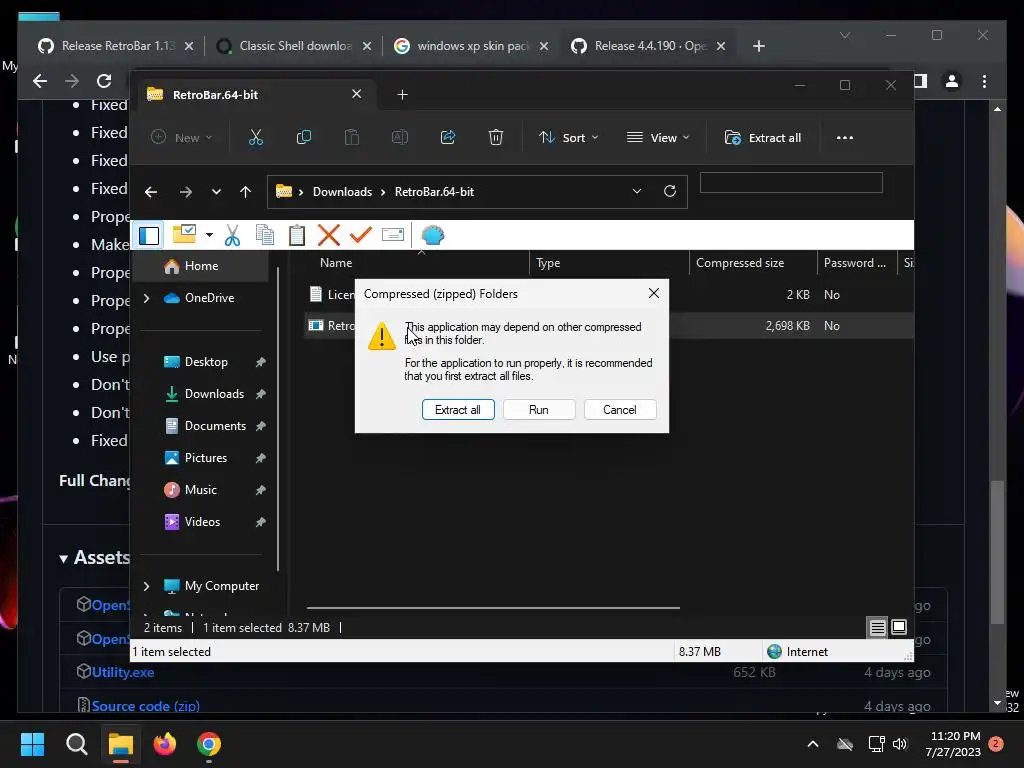The width and height of the screenshot is (1024, 768).
Task: Select Pictures in the navigation pane
Action: [x=206, y=458]
